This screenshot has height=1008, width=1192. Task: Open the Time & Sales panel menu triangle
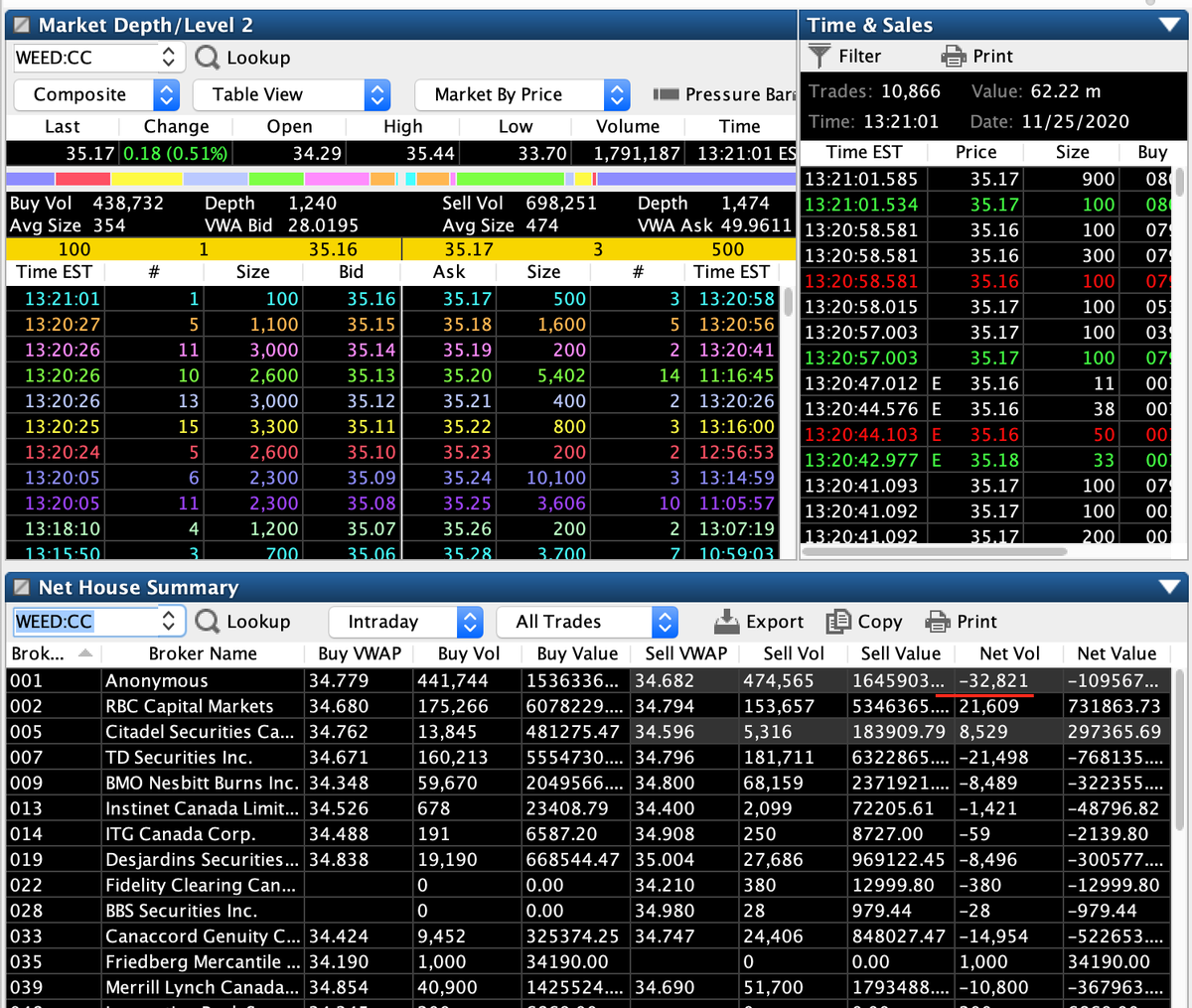[1169, 25]
